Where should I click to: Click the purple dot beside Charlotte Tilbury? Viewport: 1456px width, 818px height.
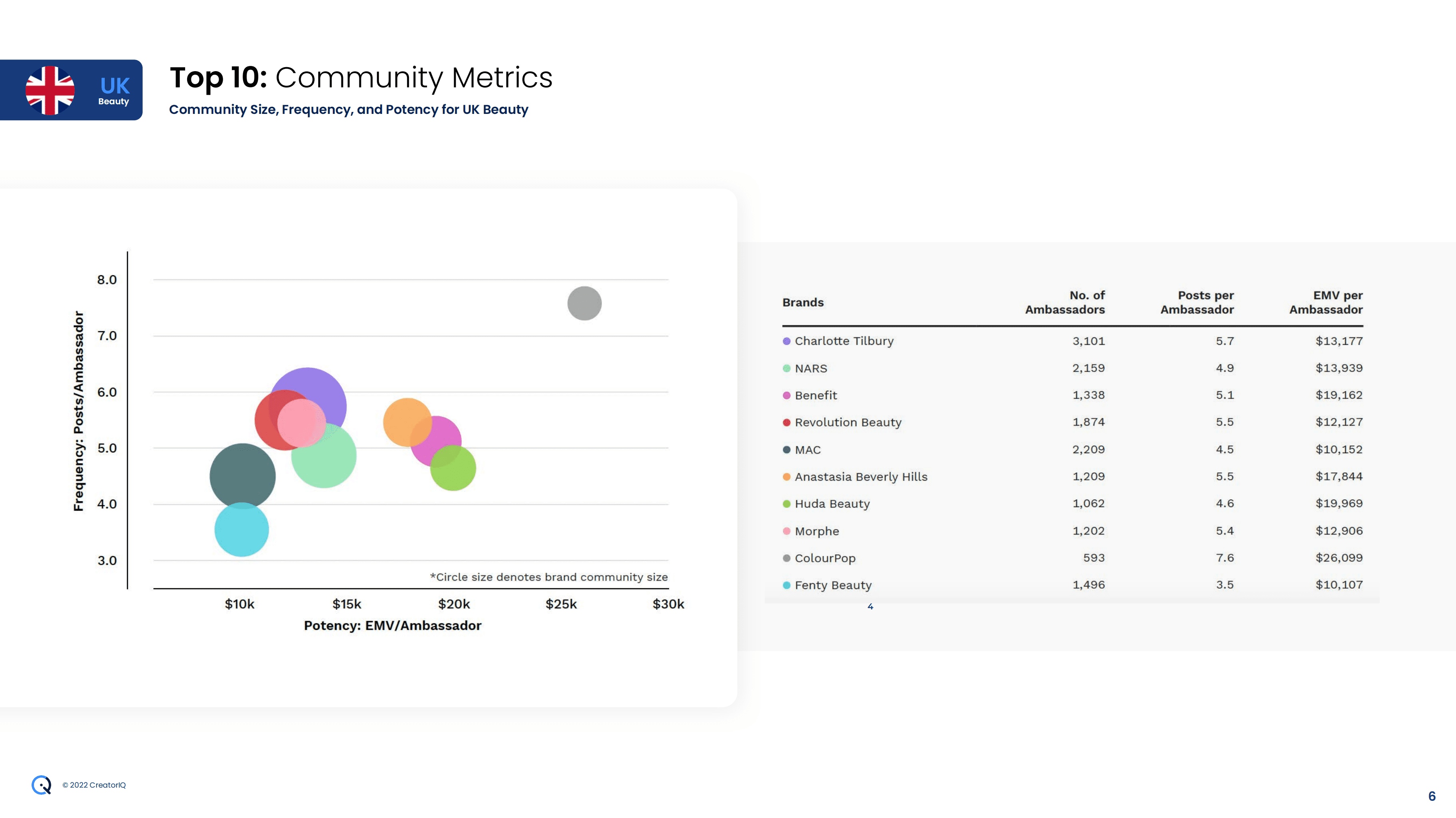tap(786, 341)
